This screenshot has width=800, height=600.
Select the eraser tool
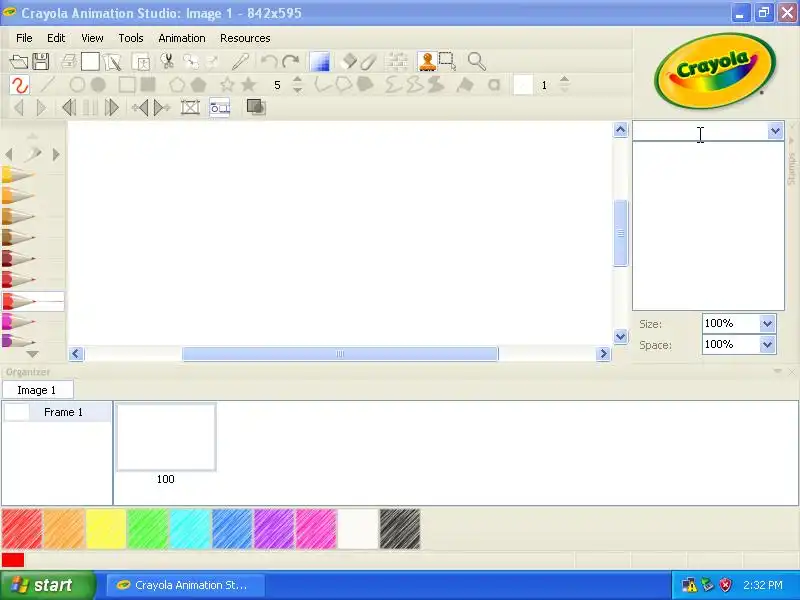348,62
